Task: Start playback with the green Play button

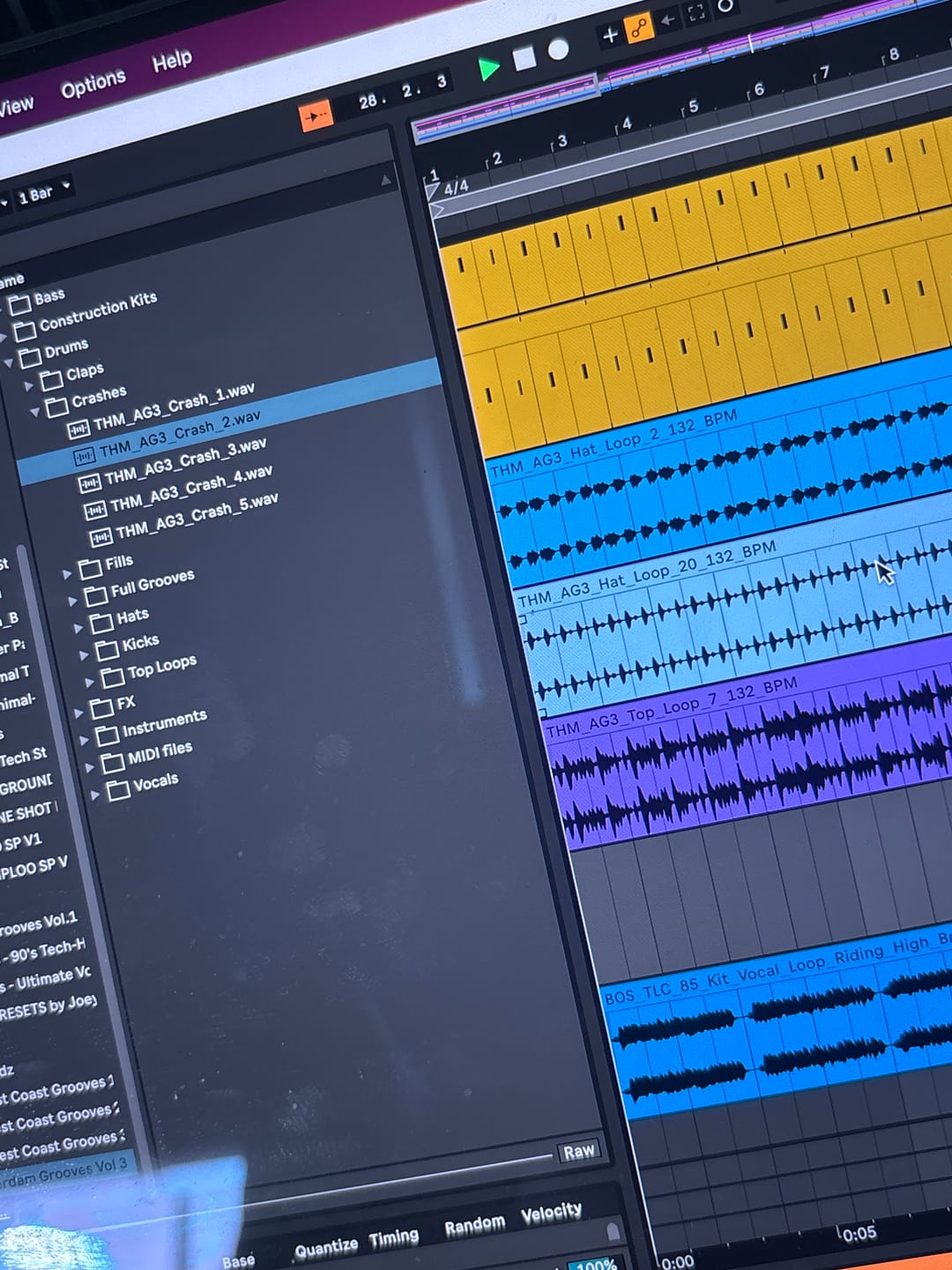Action: pos(487,69)
